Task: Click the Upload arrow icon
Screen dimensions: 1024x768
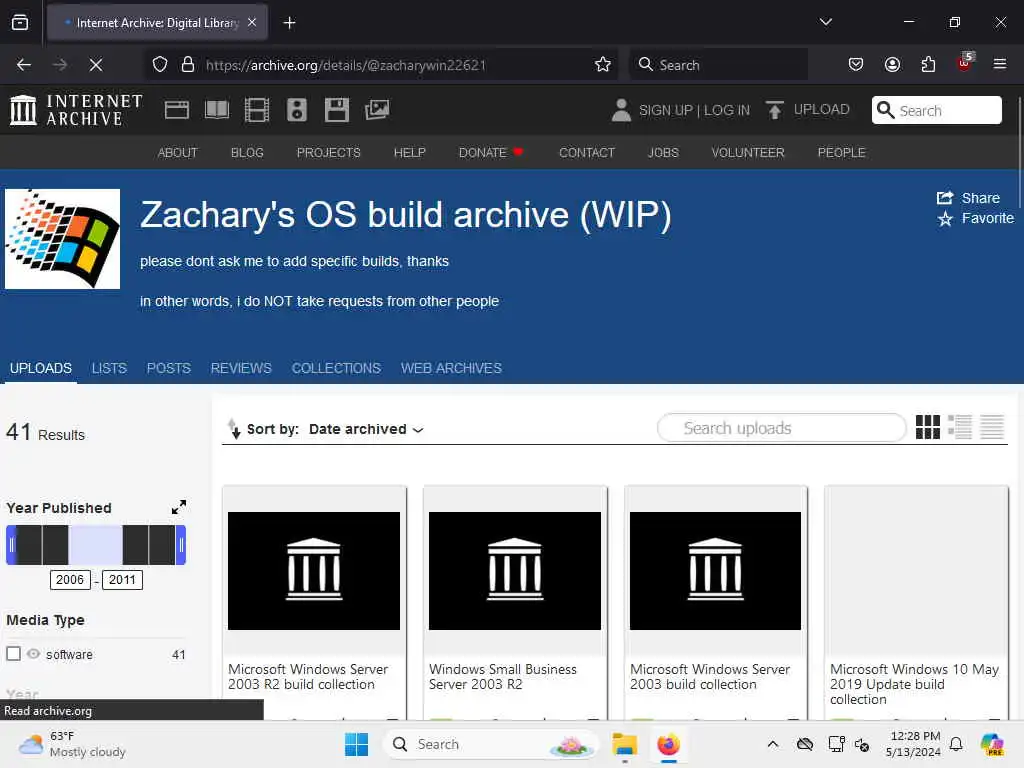Action: tap(775, 110)
